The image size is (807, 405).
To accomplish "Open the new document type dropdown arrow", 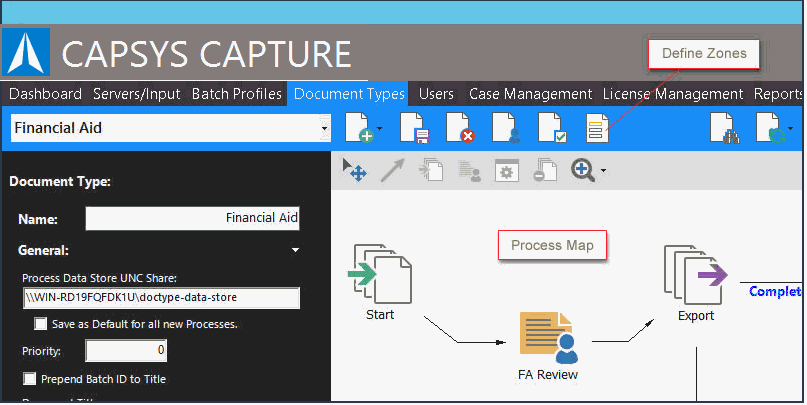I will click(380, 129).
